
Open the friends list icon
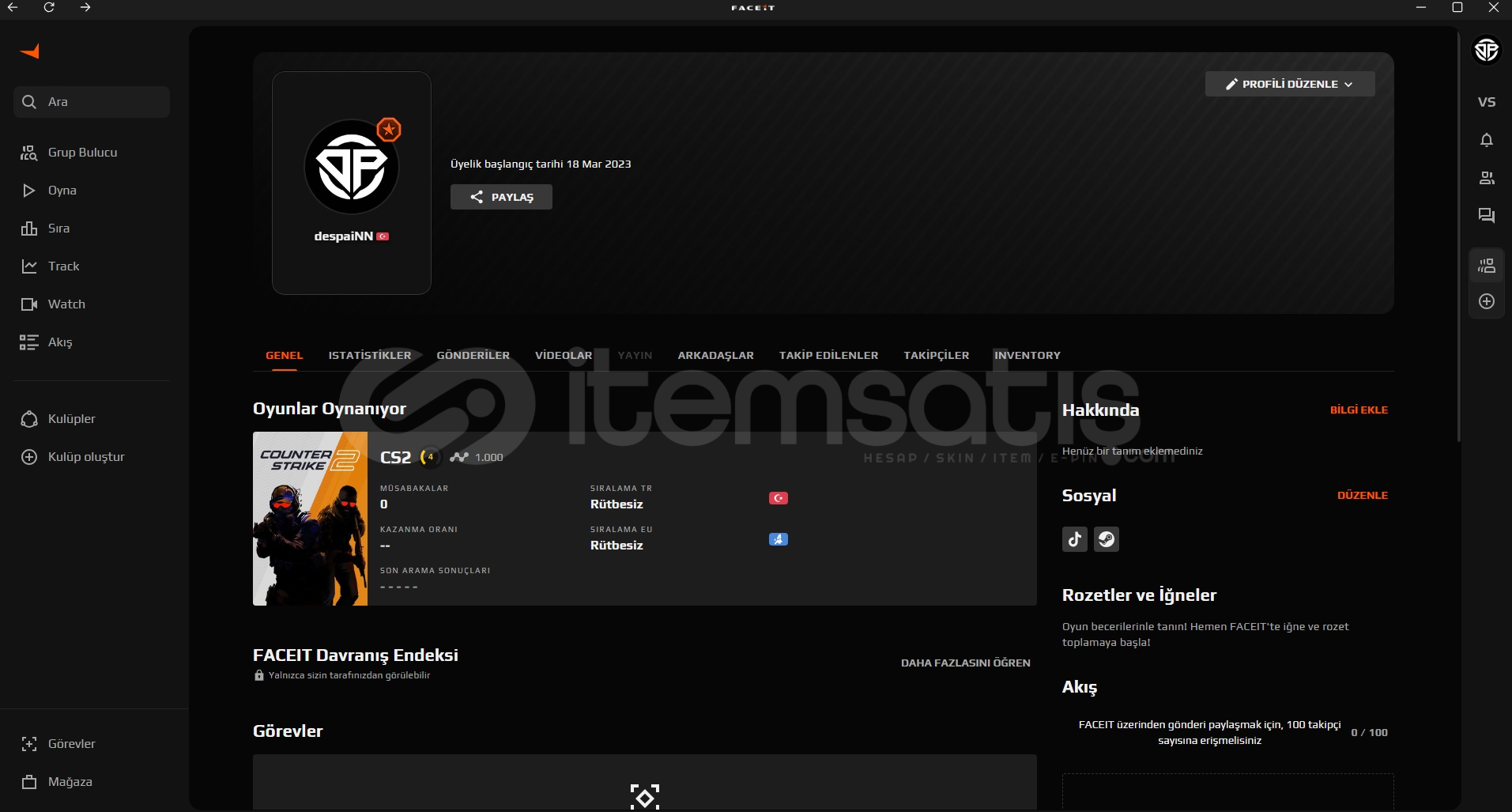(1487, 178)
